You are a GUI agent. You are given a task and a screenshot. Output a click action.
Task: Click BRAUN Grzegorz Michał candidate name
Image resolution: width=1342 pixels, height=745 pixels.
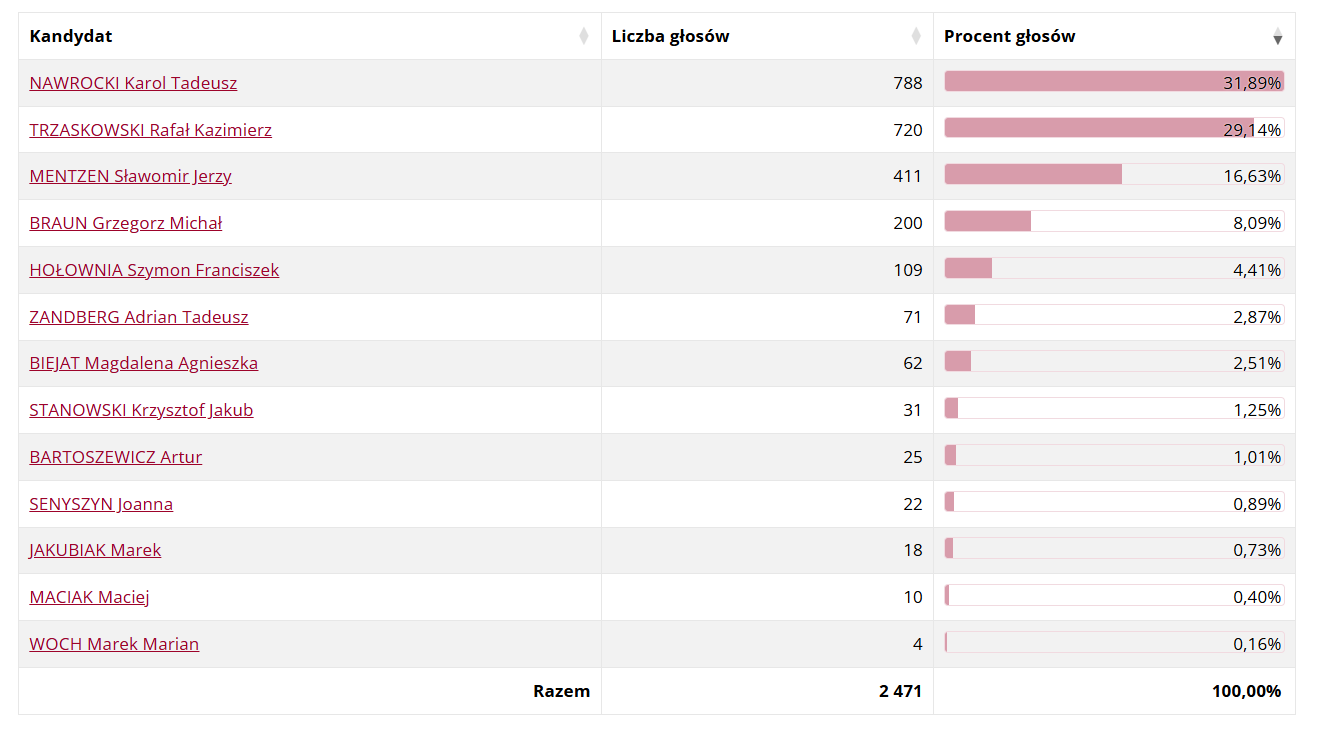coord(126,223)
